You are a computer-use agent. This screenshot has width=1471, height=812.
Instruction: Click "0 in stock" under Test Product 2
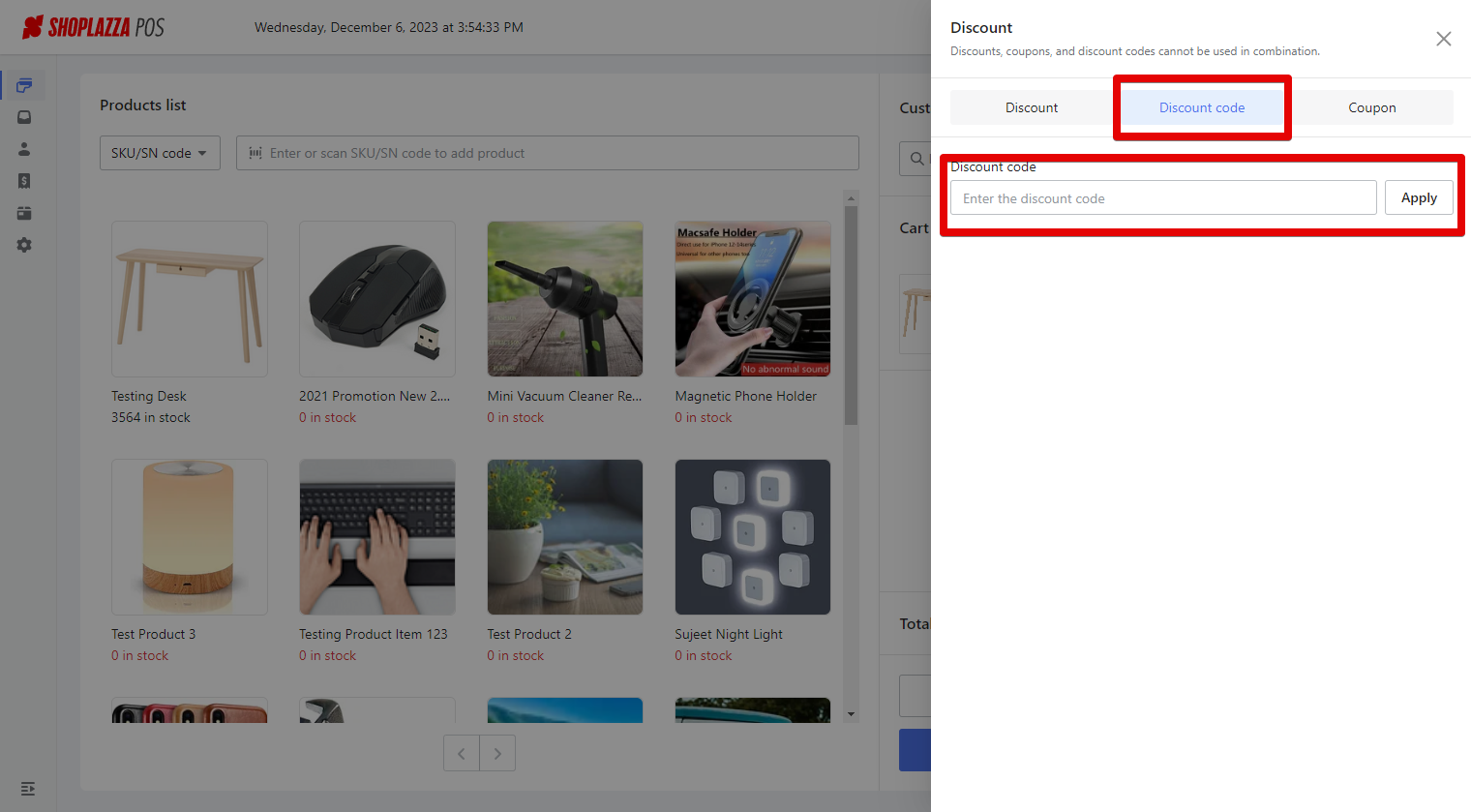click(x=516, y=655)
